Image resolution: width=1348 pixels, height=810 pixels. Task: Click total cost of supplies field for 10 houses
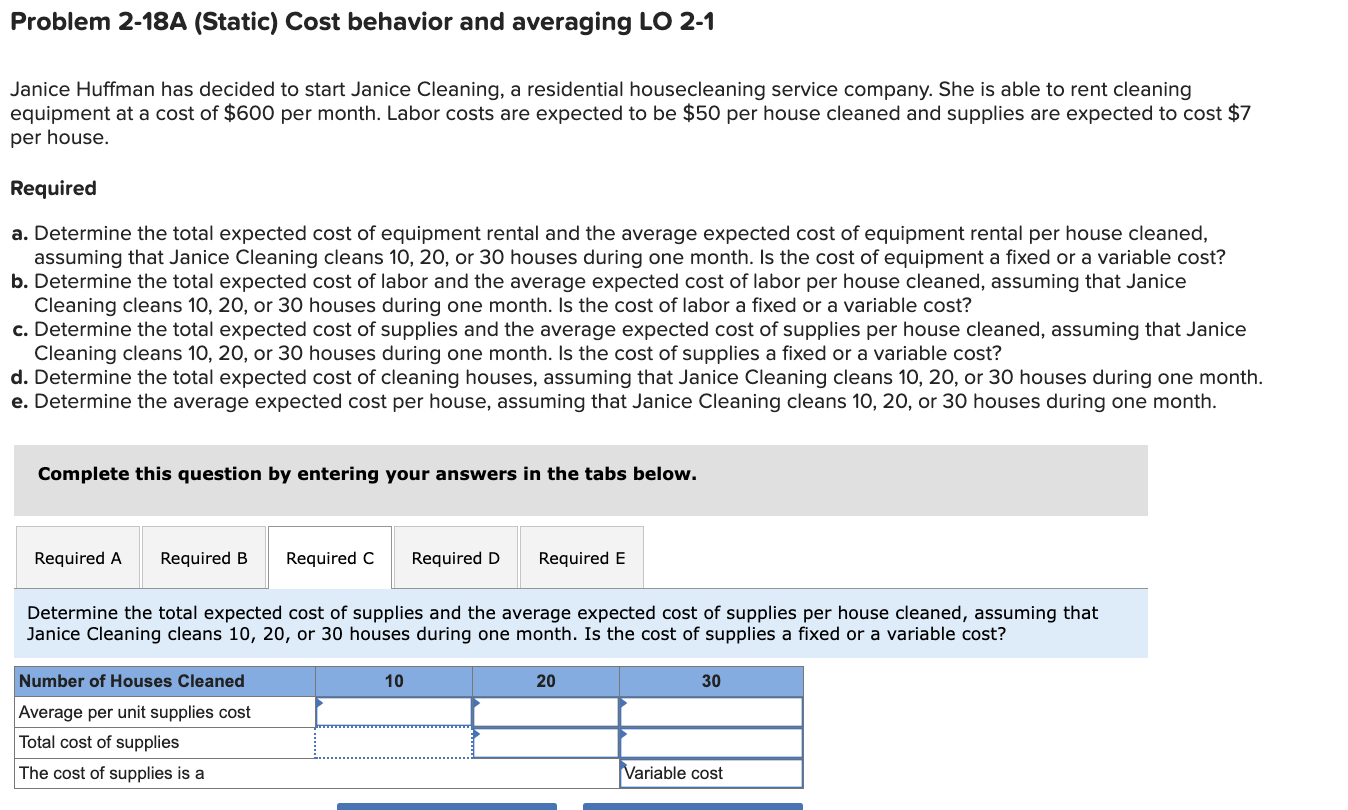pyautogui.click(x=393, y=742)
